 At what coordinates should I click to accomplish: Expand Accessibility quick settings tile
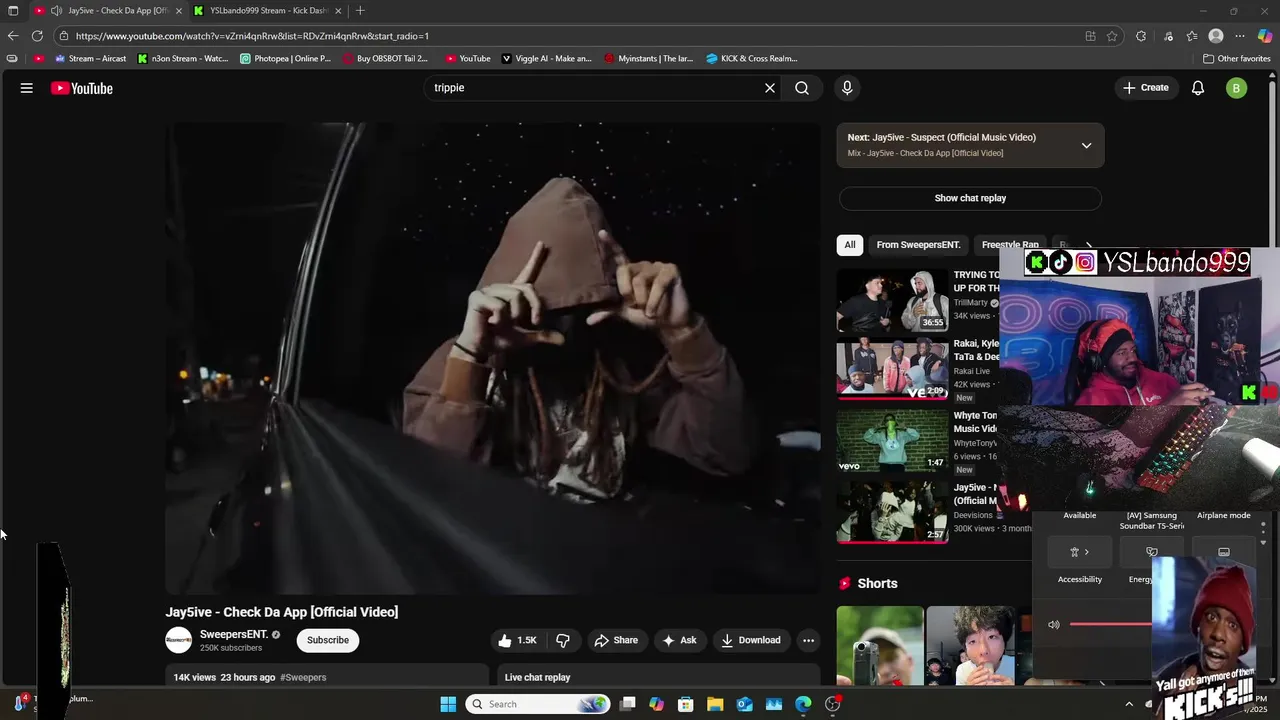pos(1079,552)
